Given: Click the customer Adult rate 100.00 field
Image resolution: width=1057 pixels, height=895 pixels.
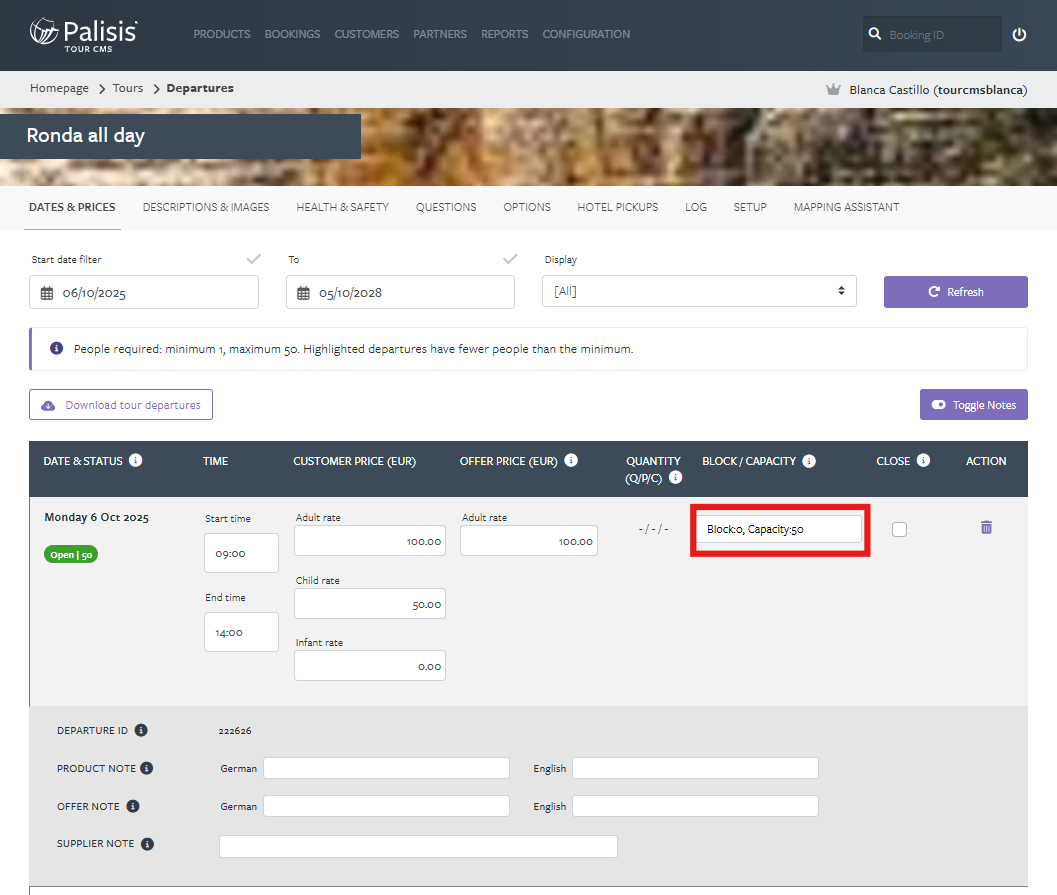Looking at the screenshot, I should [369, 541].
